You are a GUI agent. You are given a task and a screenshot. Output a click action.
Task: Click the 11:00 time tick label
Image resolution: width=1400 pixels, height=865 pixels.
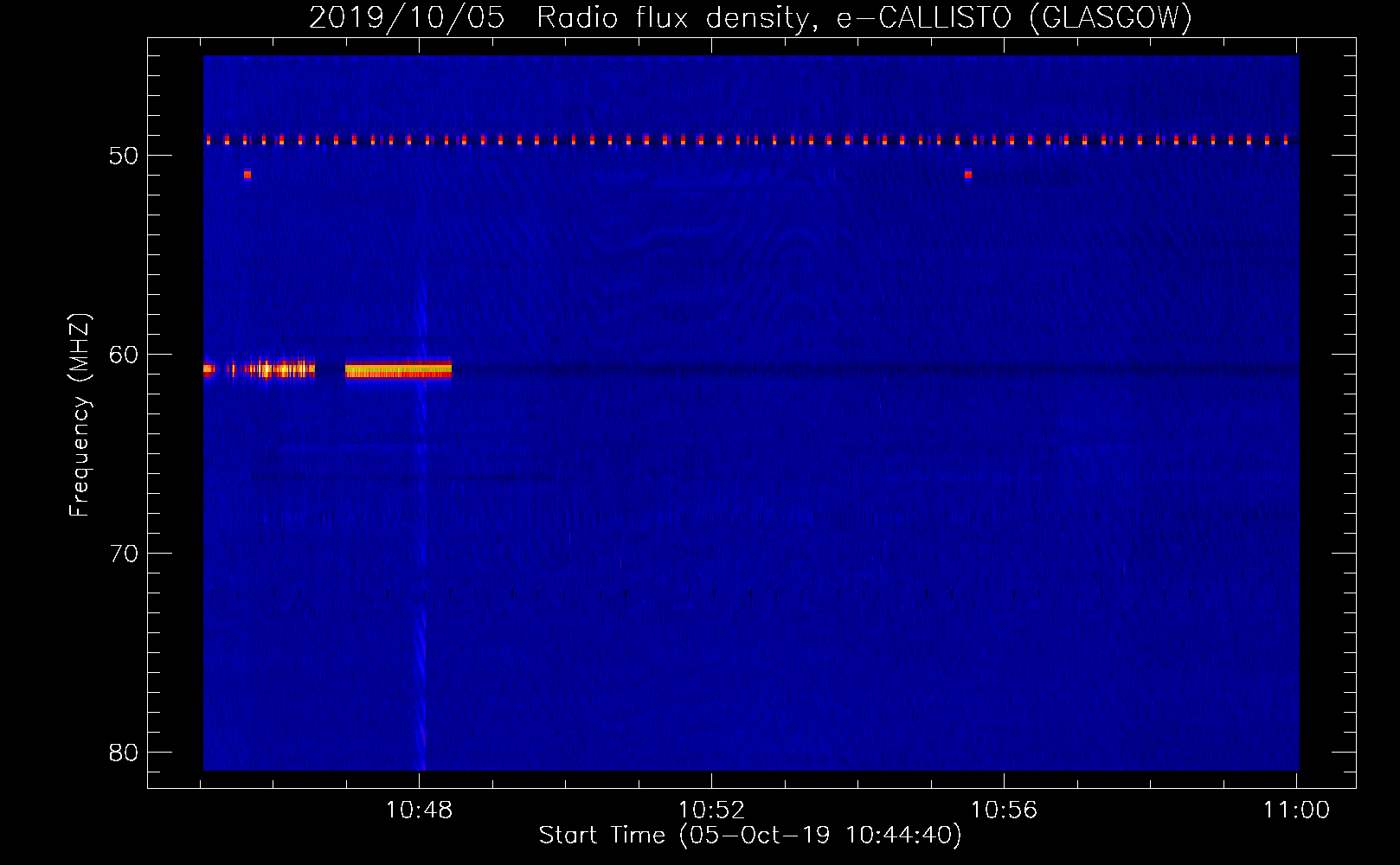[x=1296, y=811]
